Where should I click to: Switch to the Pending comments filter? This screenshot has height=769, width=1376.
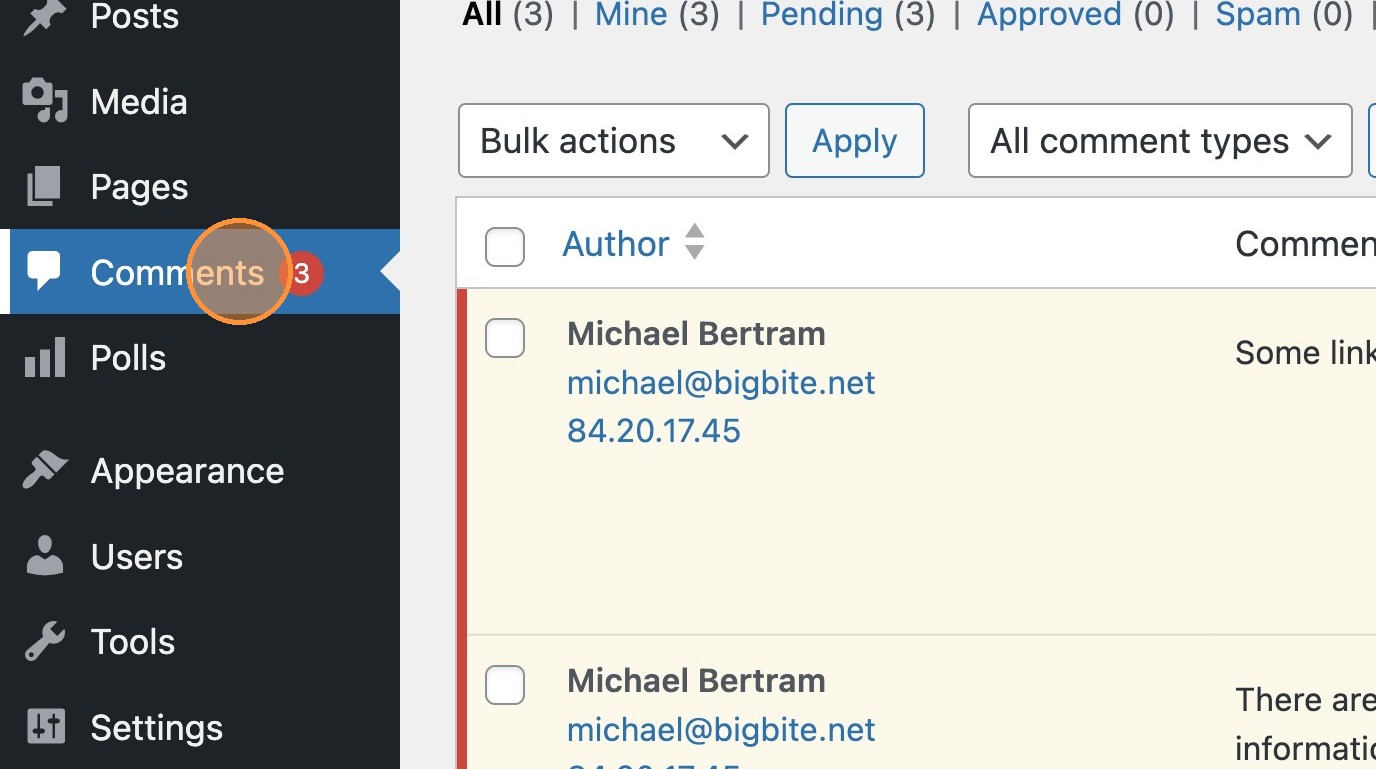[x=821, y=15]
